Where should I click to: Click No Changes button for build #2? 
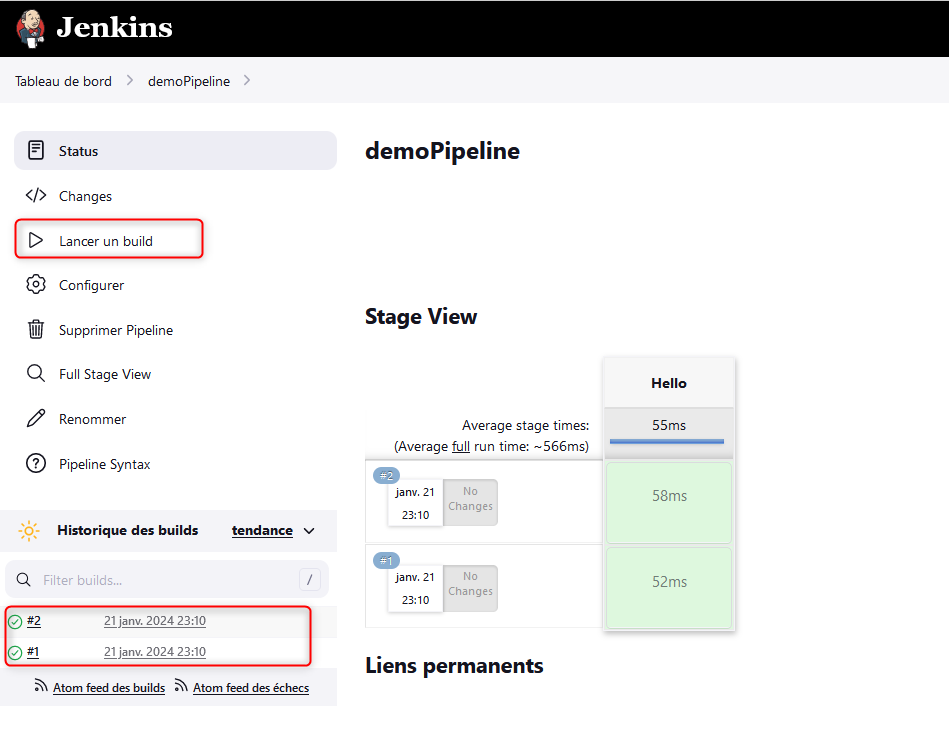click(x=470, y=502)
